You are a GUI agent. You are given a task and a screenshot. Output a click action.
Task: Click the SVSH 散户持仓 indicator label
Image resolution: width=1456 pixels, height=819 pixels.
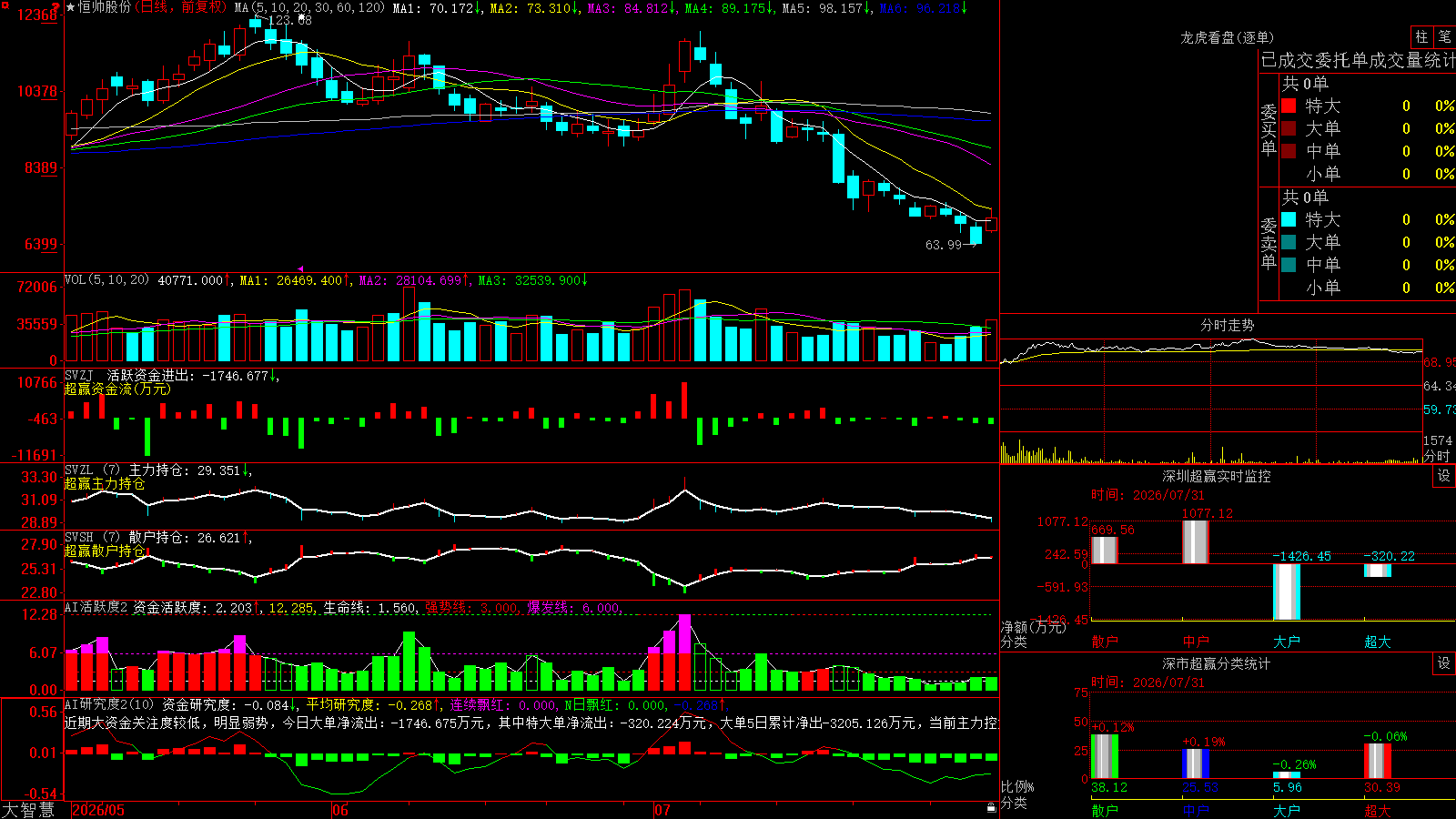127,538
